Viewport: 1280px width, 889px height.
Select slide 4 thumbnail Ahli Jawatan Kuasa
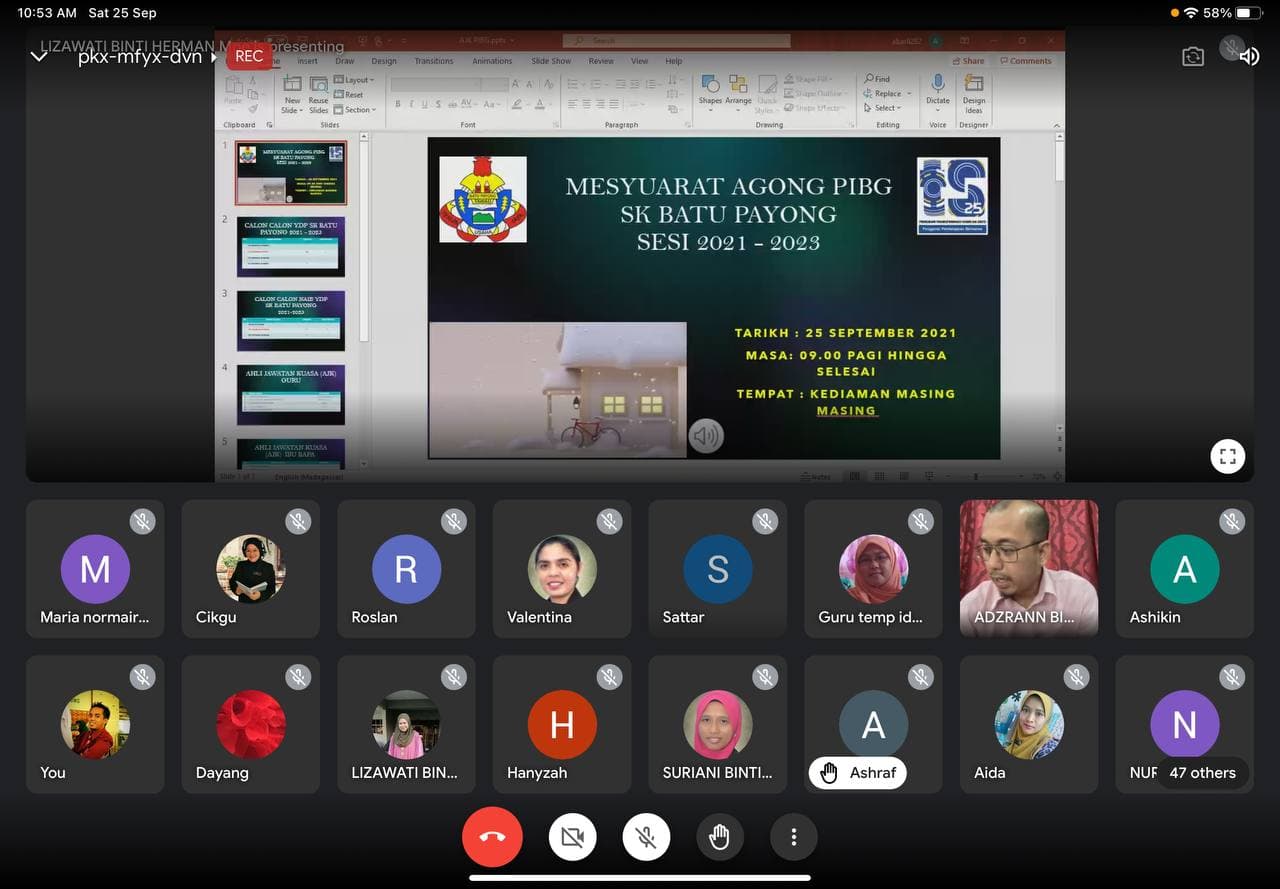(291, 396)
